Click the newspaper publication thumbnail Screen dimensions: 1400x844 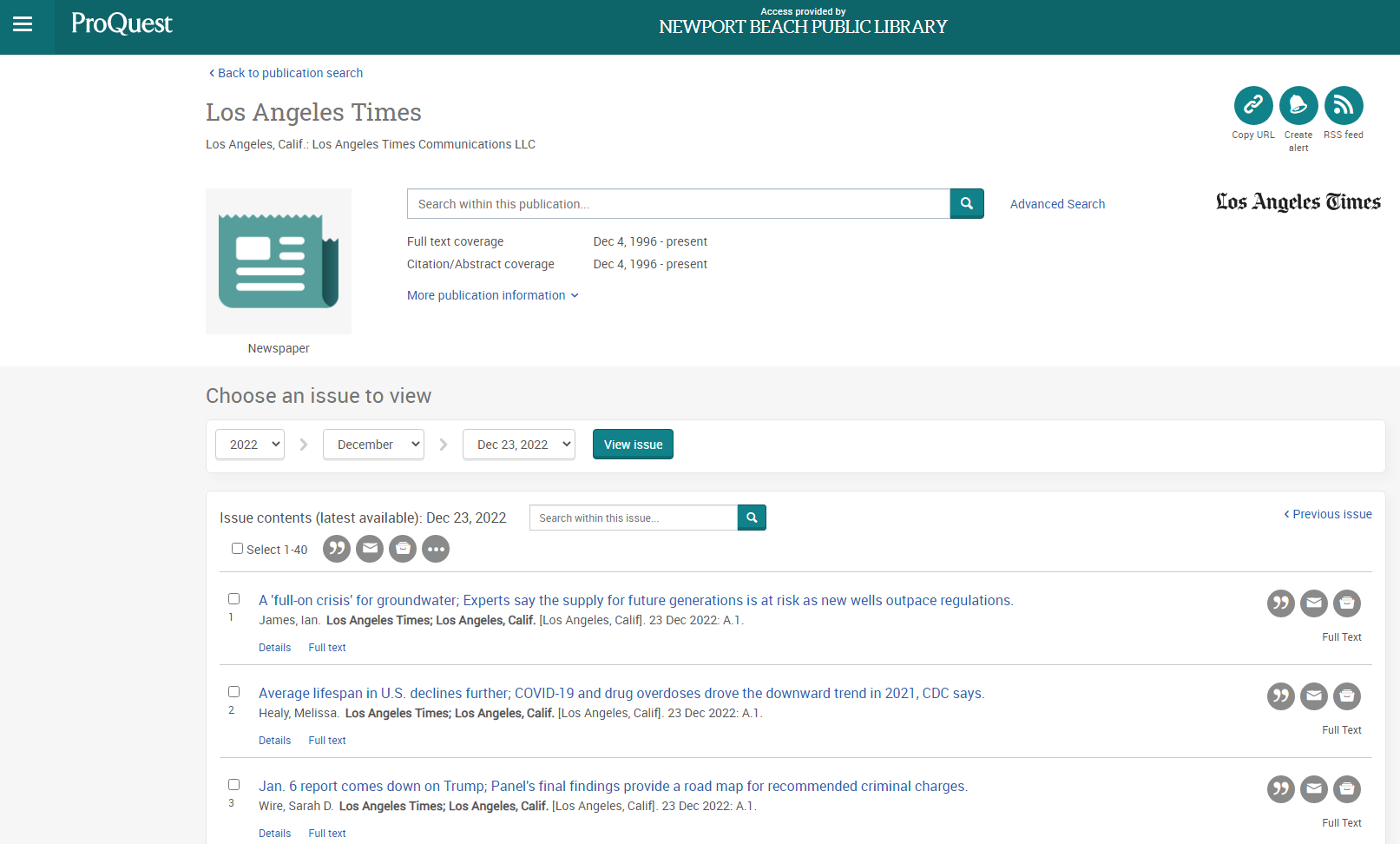coord(279,261)
